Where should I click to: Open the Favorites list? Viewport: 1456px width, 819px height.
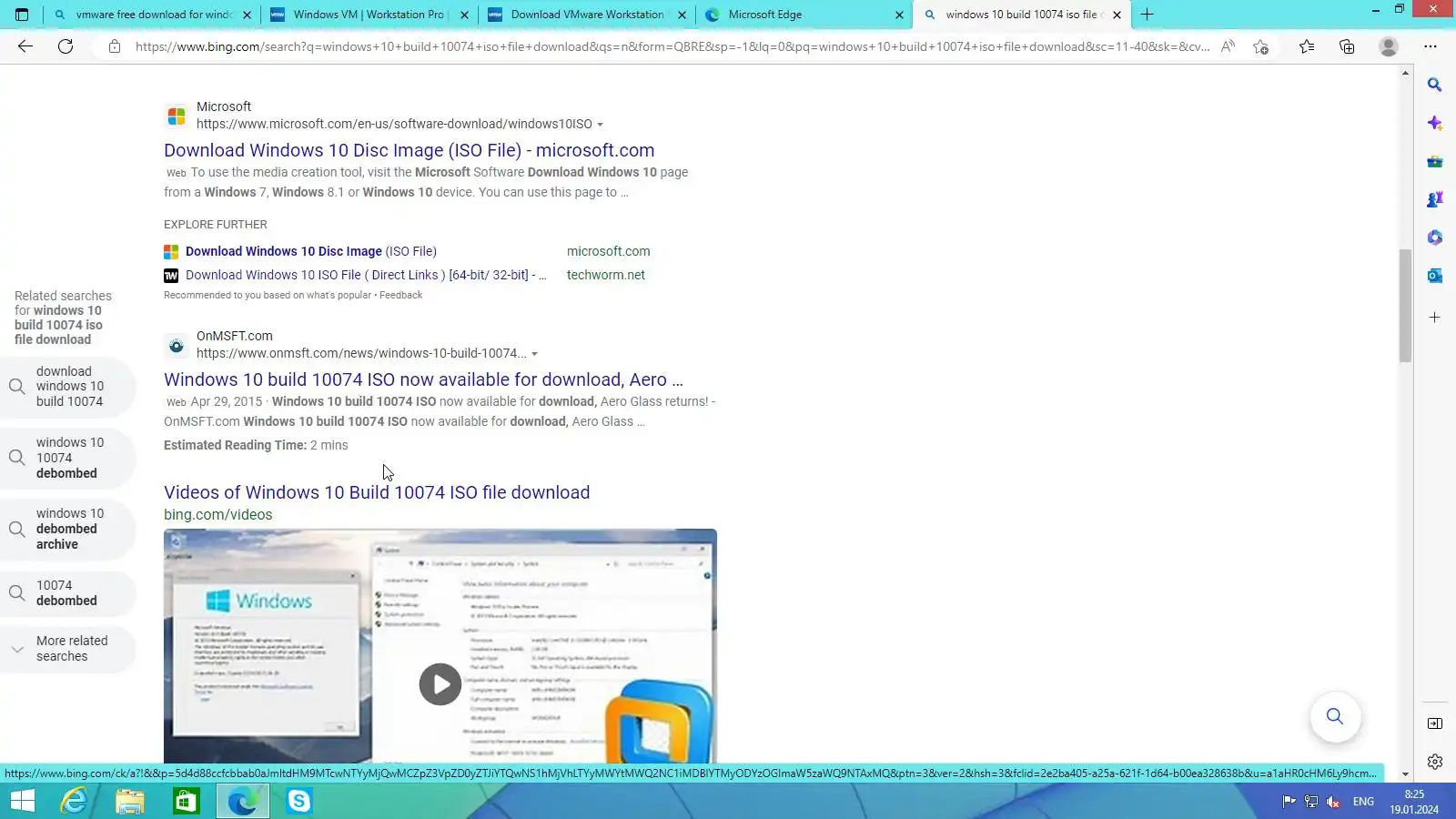point(1307,46)
